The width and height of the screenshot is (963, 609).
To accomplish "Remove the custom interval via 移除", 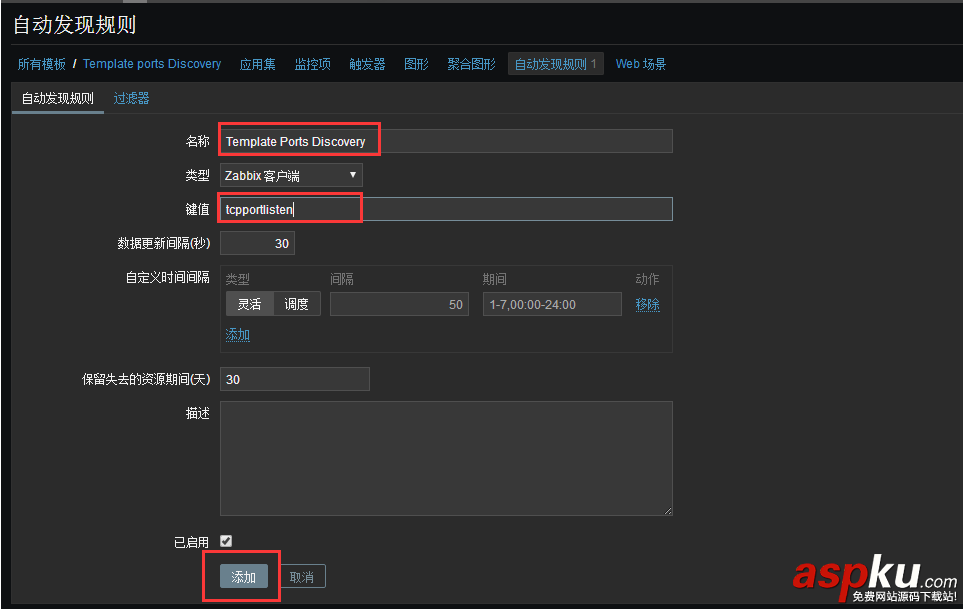I will click(647, 303).
